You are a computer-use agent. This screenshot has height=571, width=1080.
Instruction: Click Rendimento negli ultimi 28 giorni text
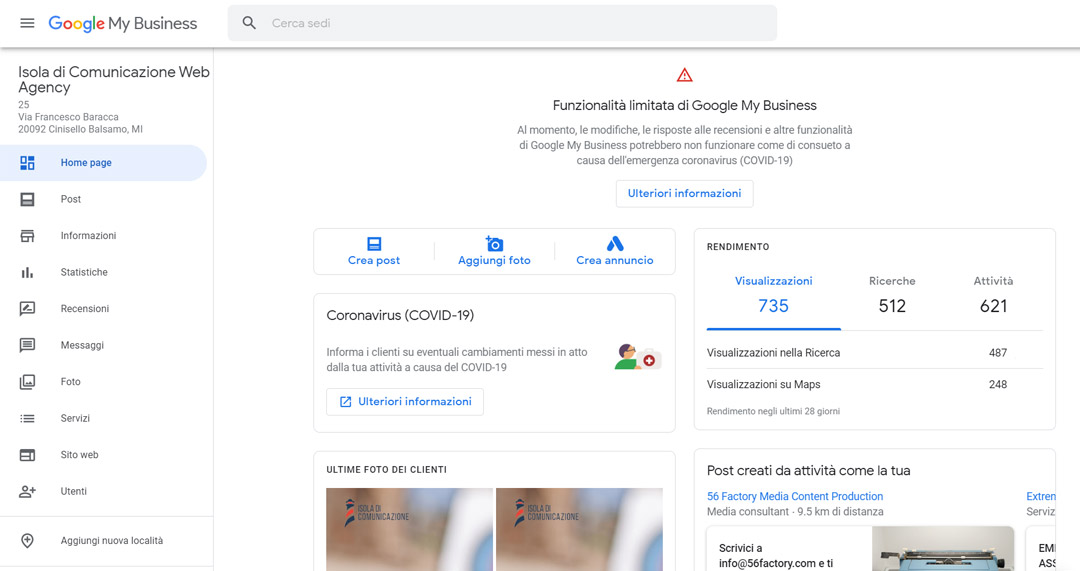tap(773, 411)
